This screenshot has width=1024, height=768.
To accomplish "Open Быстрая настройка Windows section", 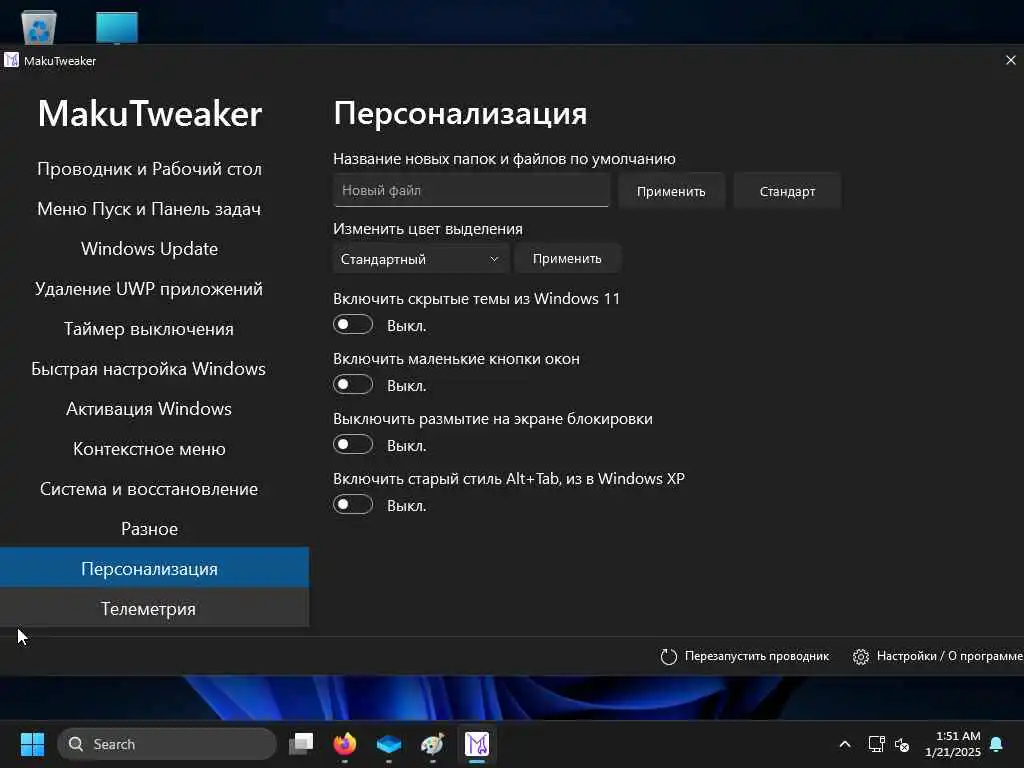I will (x=150, y=369).
